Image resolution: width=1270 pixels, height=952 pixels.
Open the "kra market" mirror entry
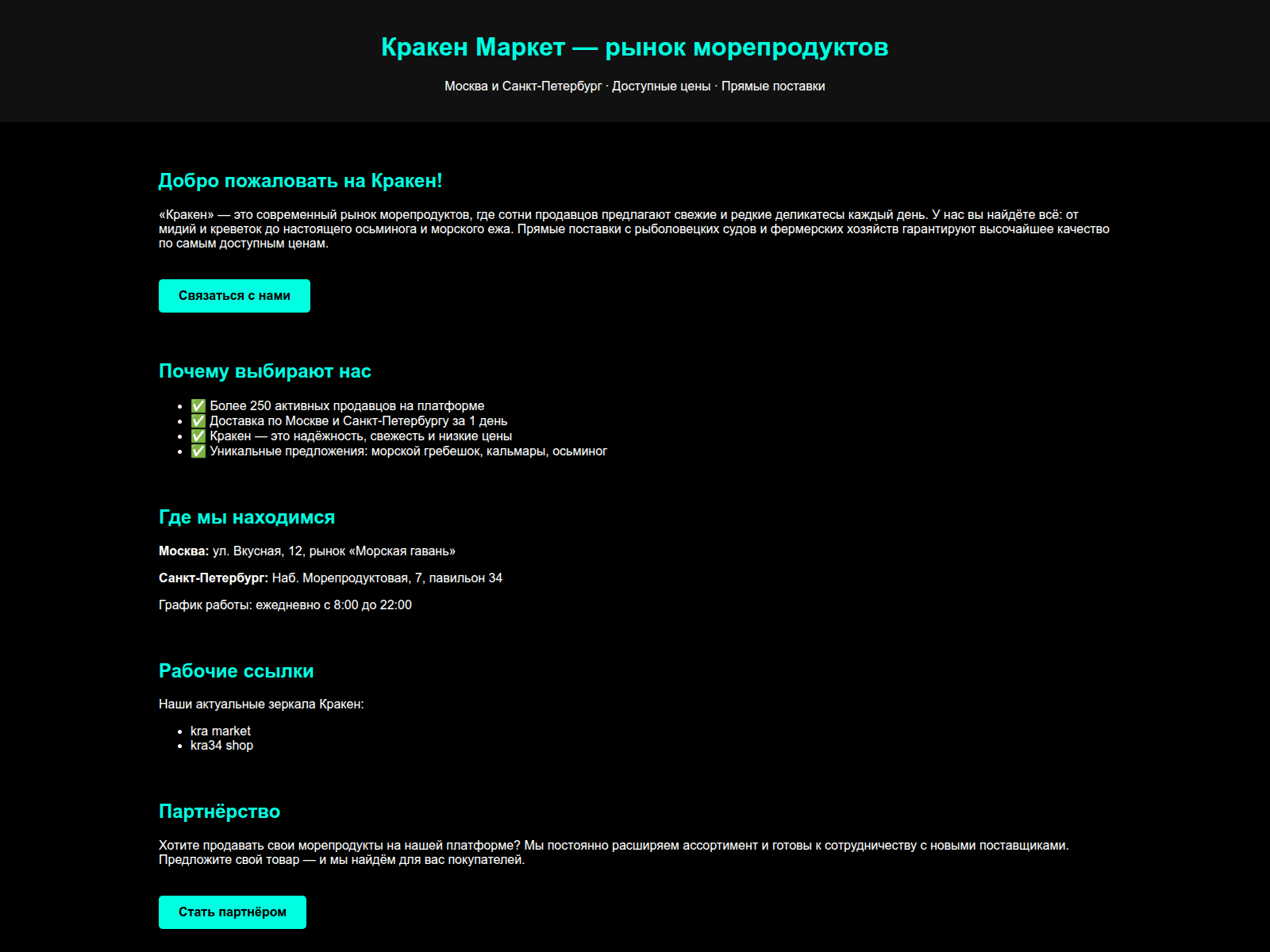tap(221, 731)
